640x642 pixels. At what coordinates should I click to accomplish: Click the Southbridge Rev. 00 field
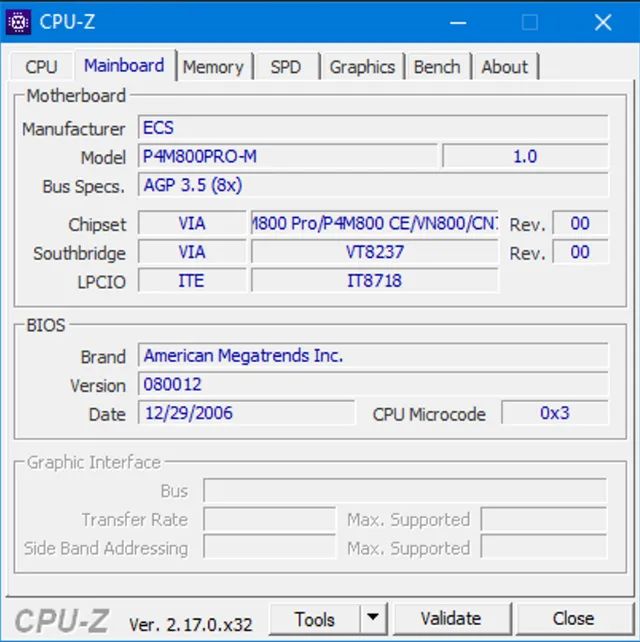(580, 252)
